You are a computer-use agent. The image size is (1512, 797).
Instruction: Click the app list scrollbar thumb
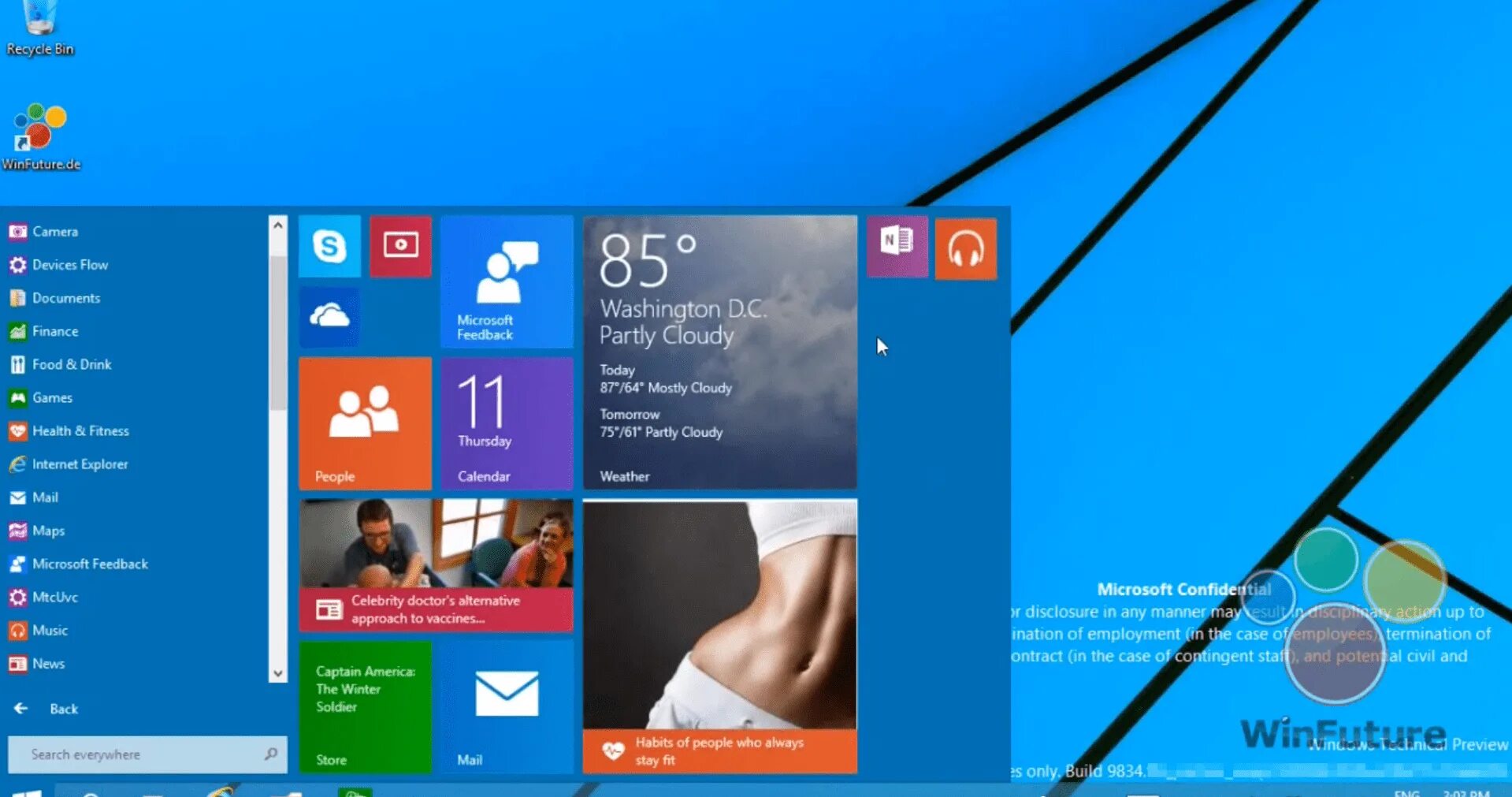coord(277,333)
